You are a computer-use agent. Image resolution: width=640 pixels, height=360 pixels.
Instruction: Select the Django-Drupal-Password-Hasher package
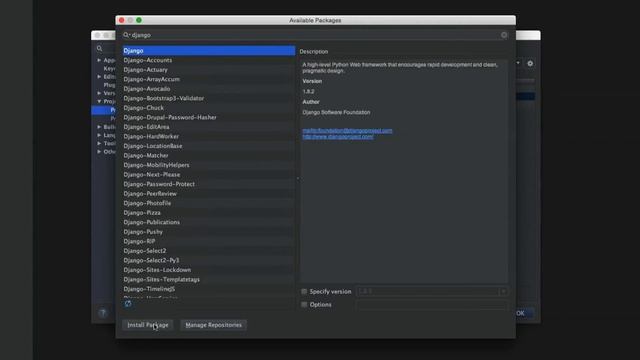pyautogui.click(x=209, y=117)
